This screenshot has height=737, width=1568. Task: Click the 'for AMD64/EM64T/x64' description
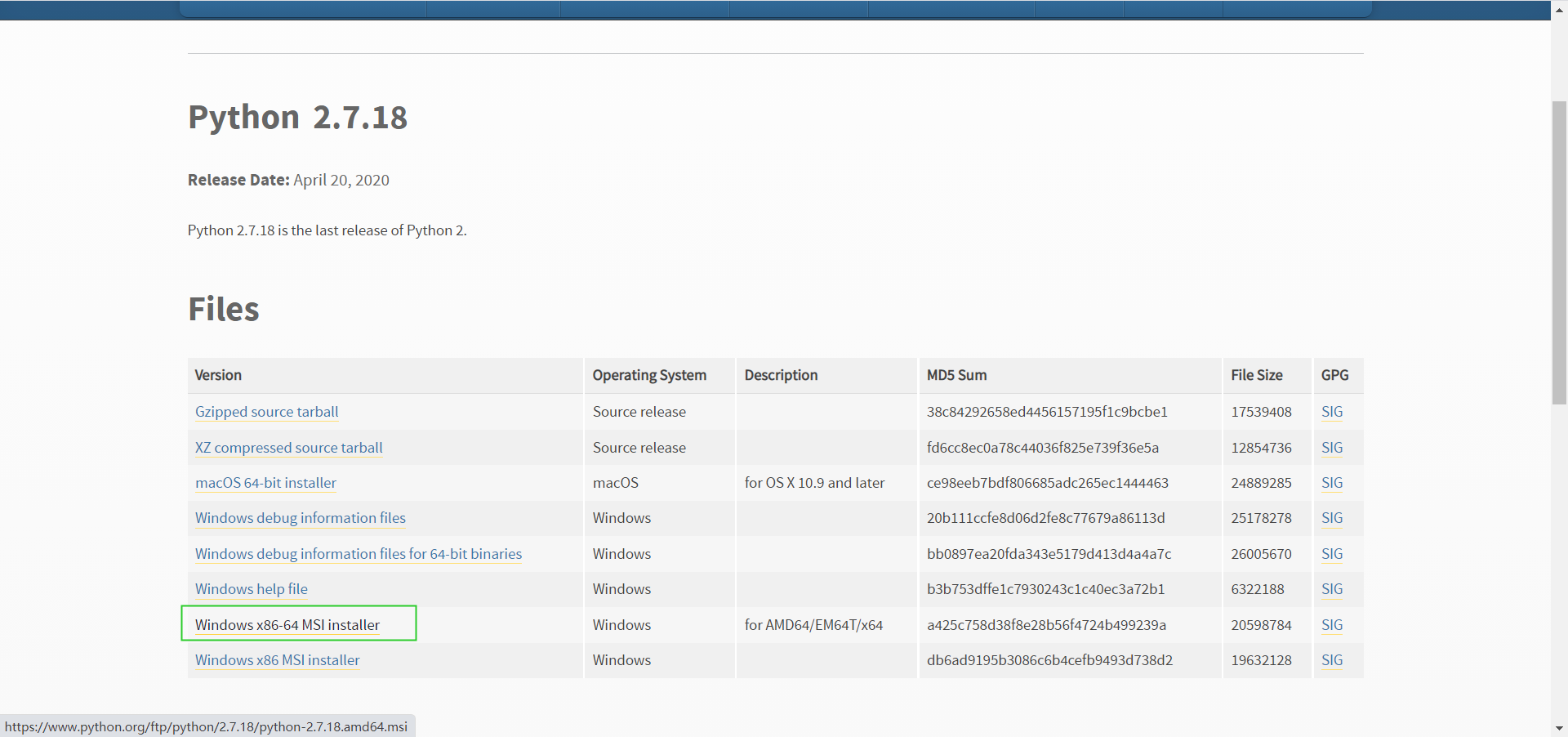click(x=813, y=625)
